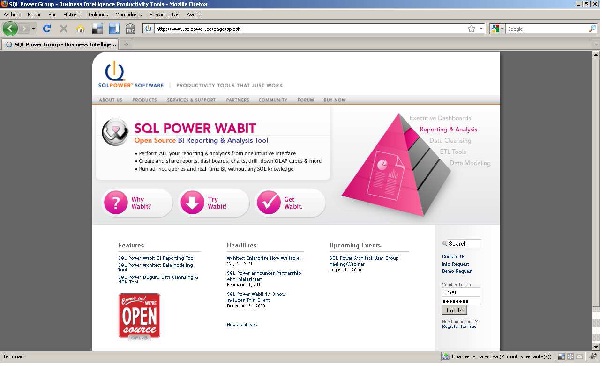The image size is (602, 366).
Task: Click the Firefox icon in the title bar
Action: [4, 4]
